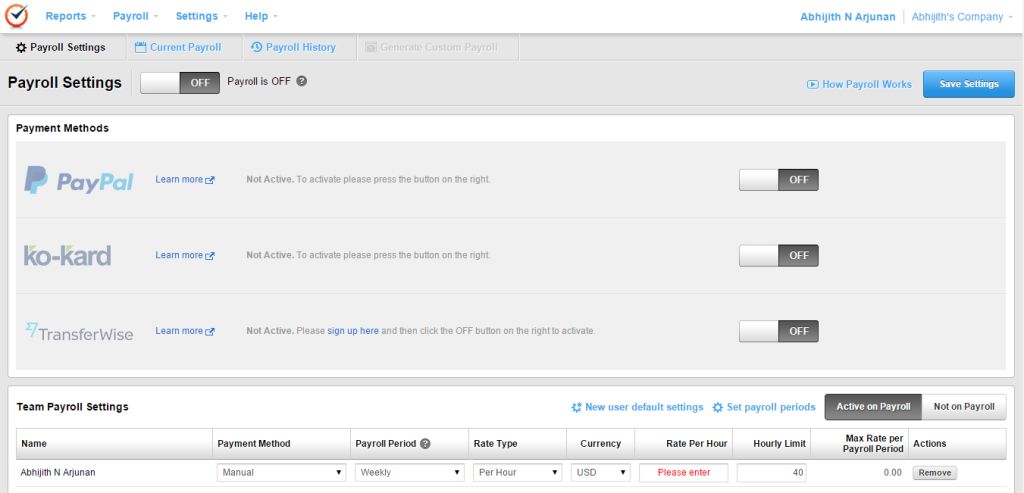
Task: Click the ko-kard logo
Action: (x=67, y=256)
